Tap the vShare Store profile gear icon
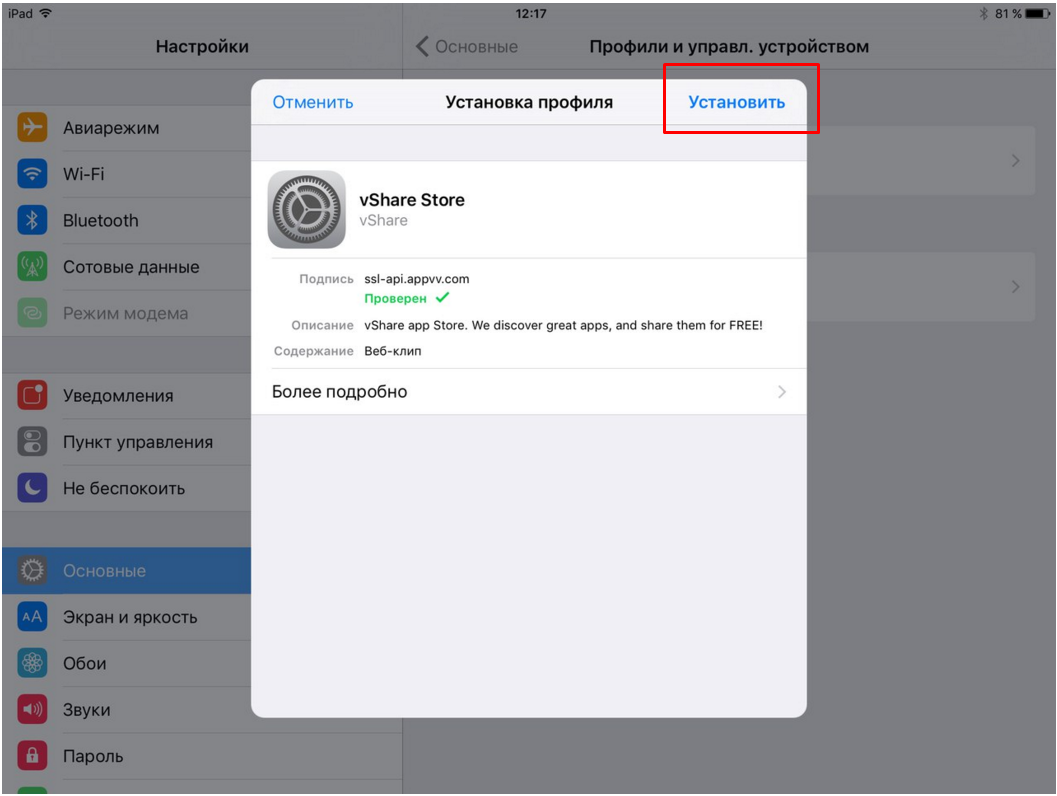The image size is (1057, 796). coord(307,210)
